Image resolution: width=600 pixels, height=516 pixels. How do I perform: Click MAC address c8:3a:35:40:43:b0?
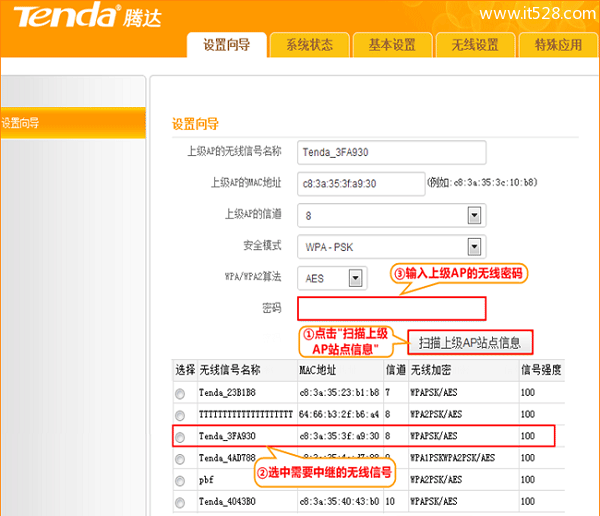tap(339, 501)
